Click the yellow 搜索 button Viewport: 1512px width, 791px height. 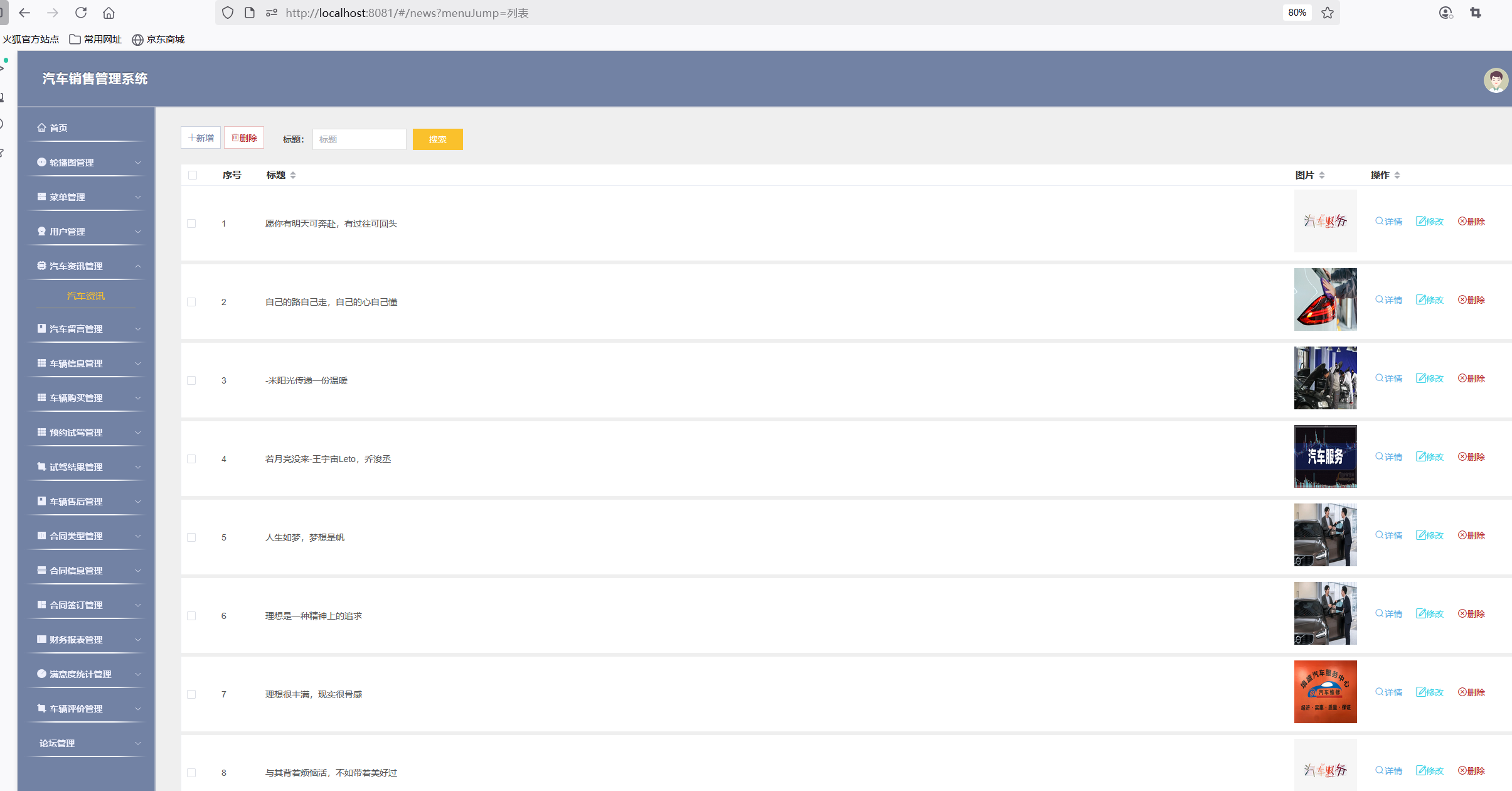[x=437, y=139]
